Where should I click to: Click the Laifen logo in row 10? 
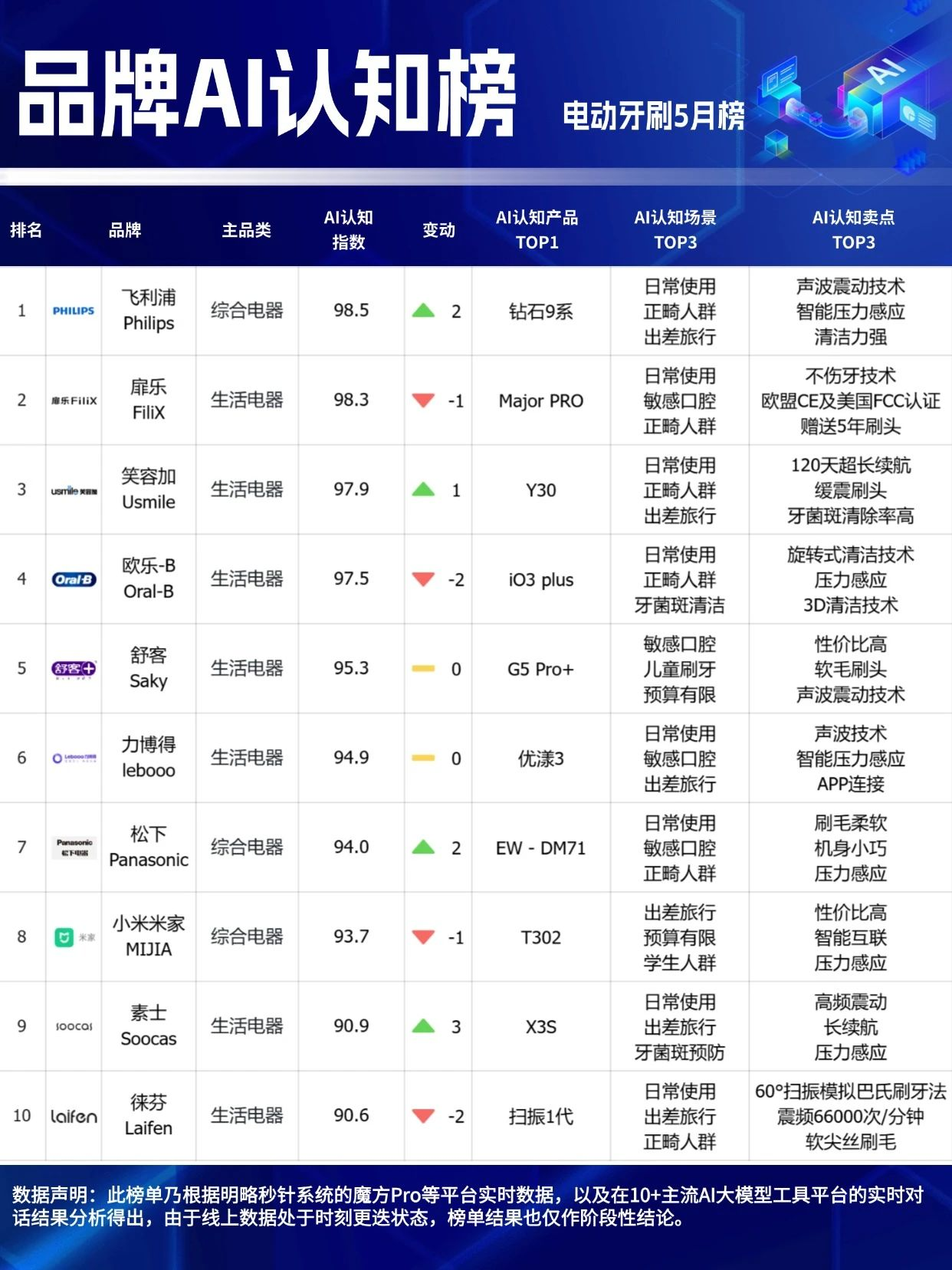pyautogui.click(x=74, y=1116)
